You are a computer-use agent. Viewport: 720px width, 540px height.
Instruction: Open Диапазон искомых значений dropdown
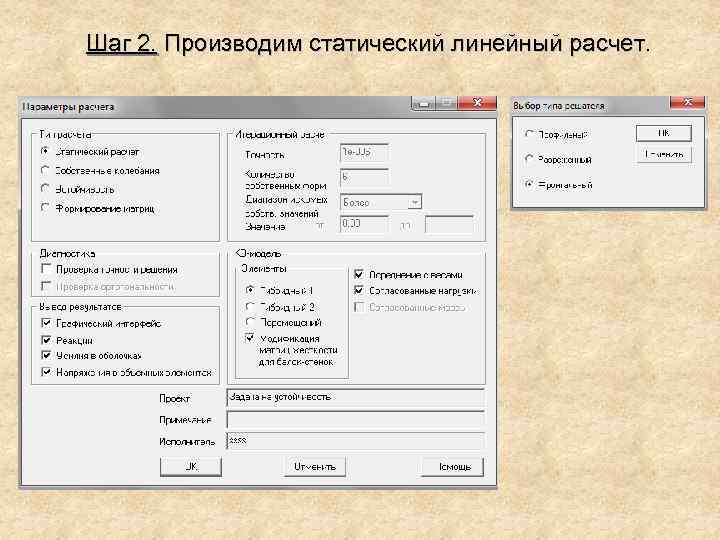[x=415, y=202]
